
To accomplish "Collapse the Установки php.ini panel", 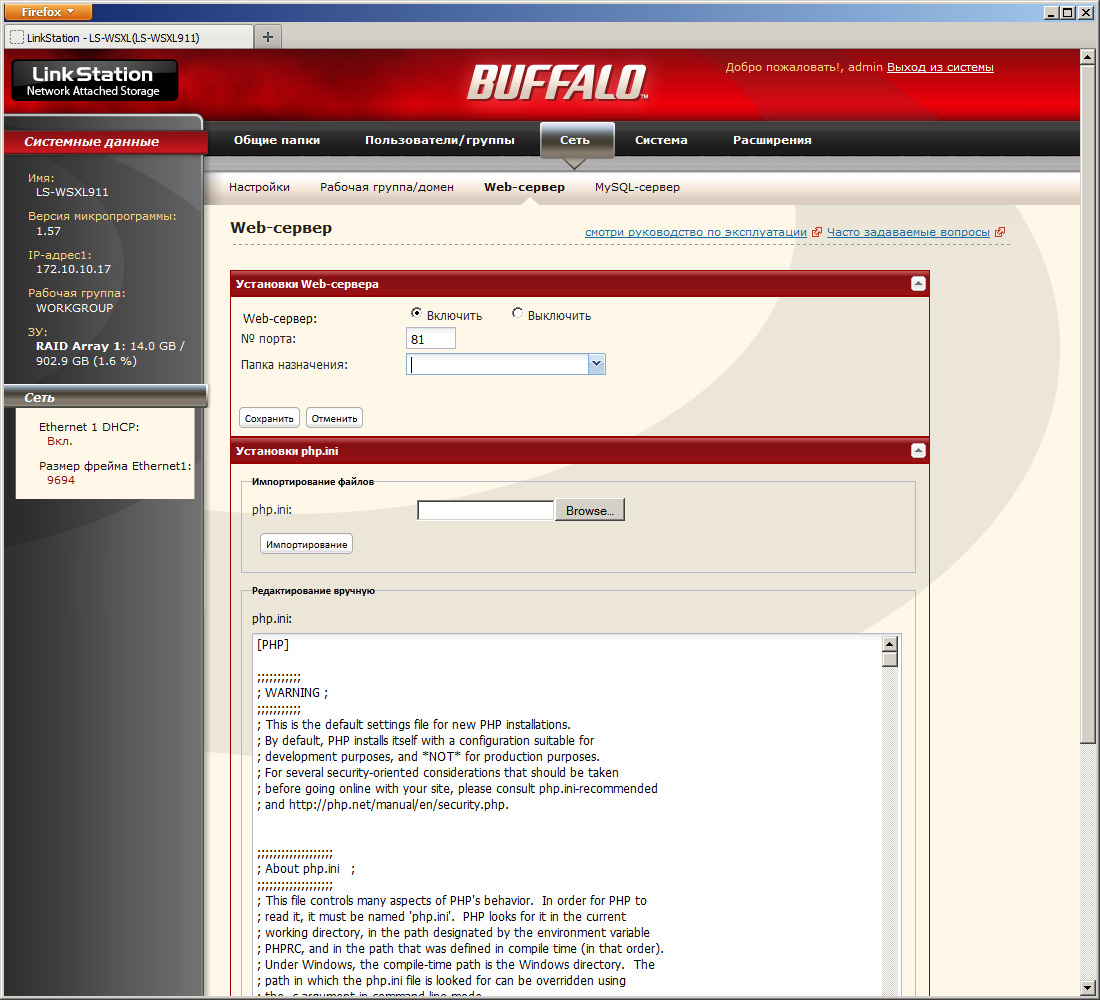I will [918, 451].
